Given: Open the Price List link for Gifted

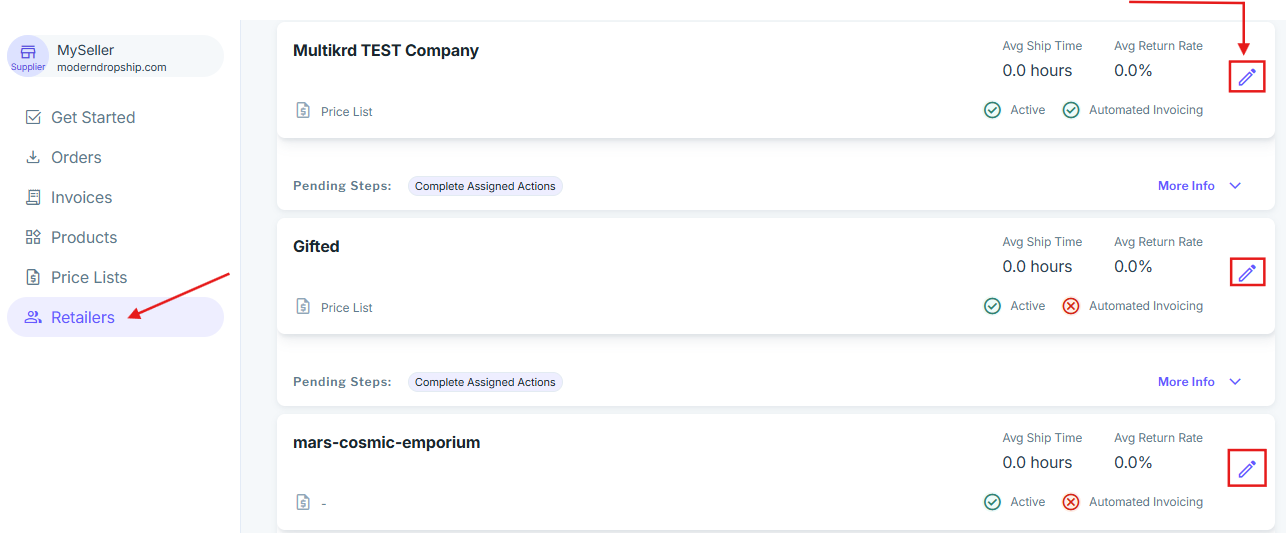Looking at the screenshot, I should (346, 308).
